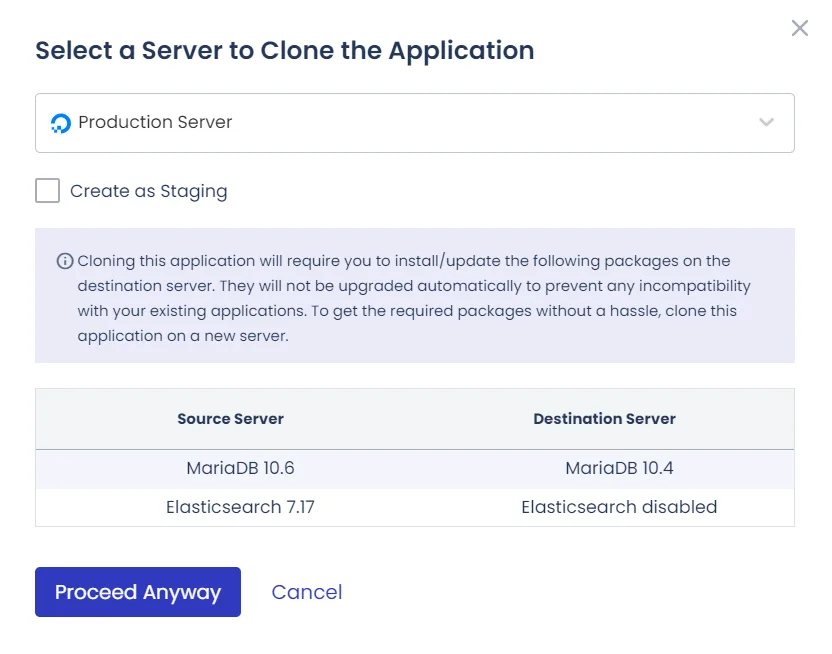The height and width of the screenshot is (654, 832).
Task: Cancel the cloning operation
Action: click(307, 592)
